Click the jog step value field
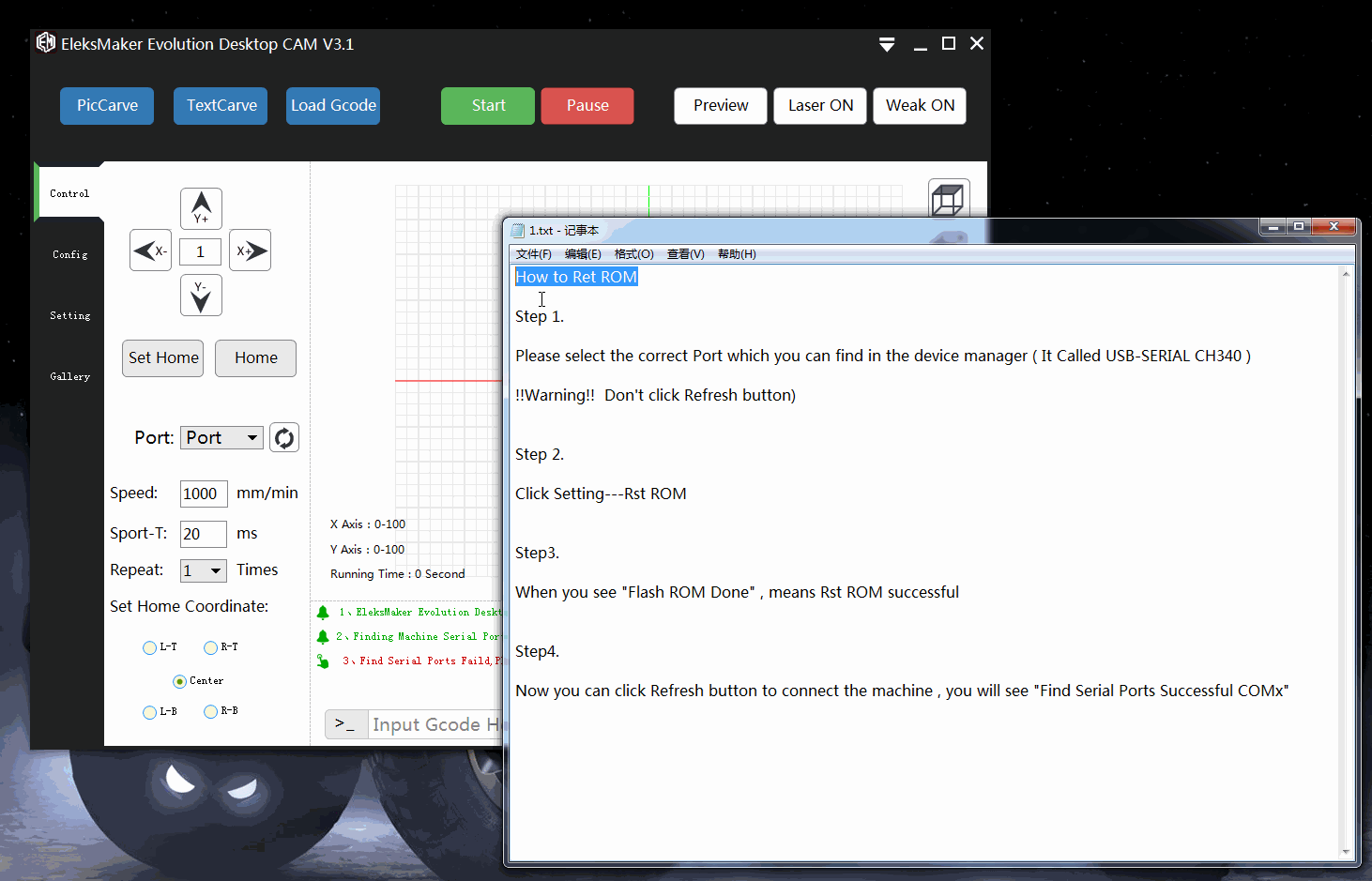 pos(201,251)
